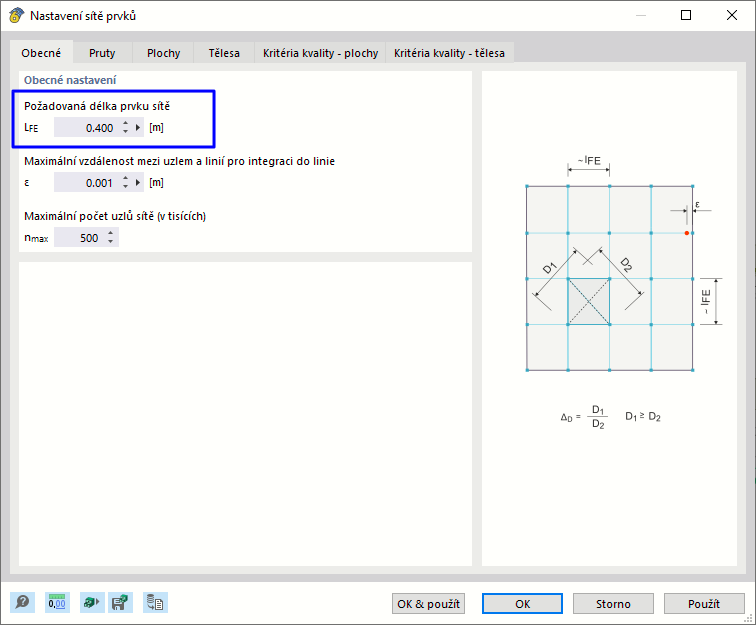Open the LFE field arrow menu
Screen dimensions: 756x627
(138, 128)
